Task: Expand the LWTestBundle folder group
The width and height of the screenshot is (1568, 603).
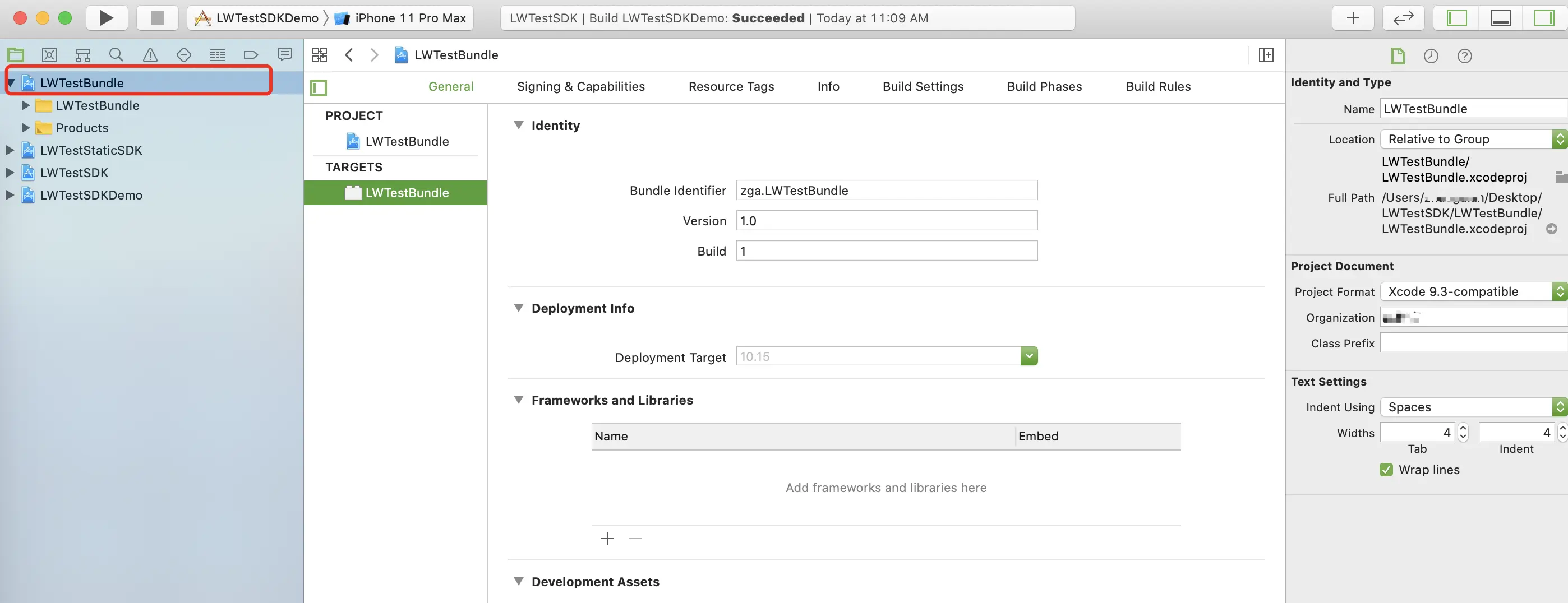Action: click(26, 105)
